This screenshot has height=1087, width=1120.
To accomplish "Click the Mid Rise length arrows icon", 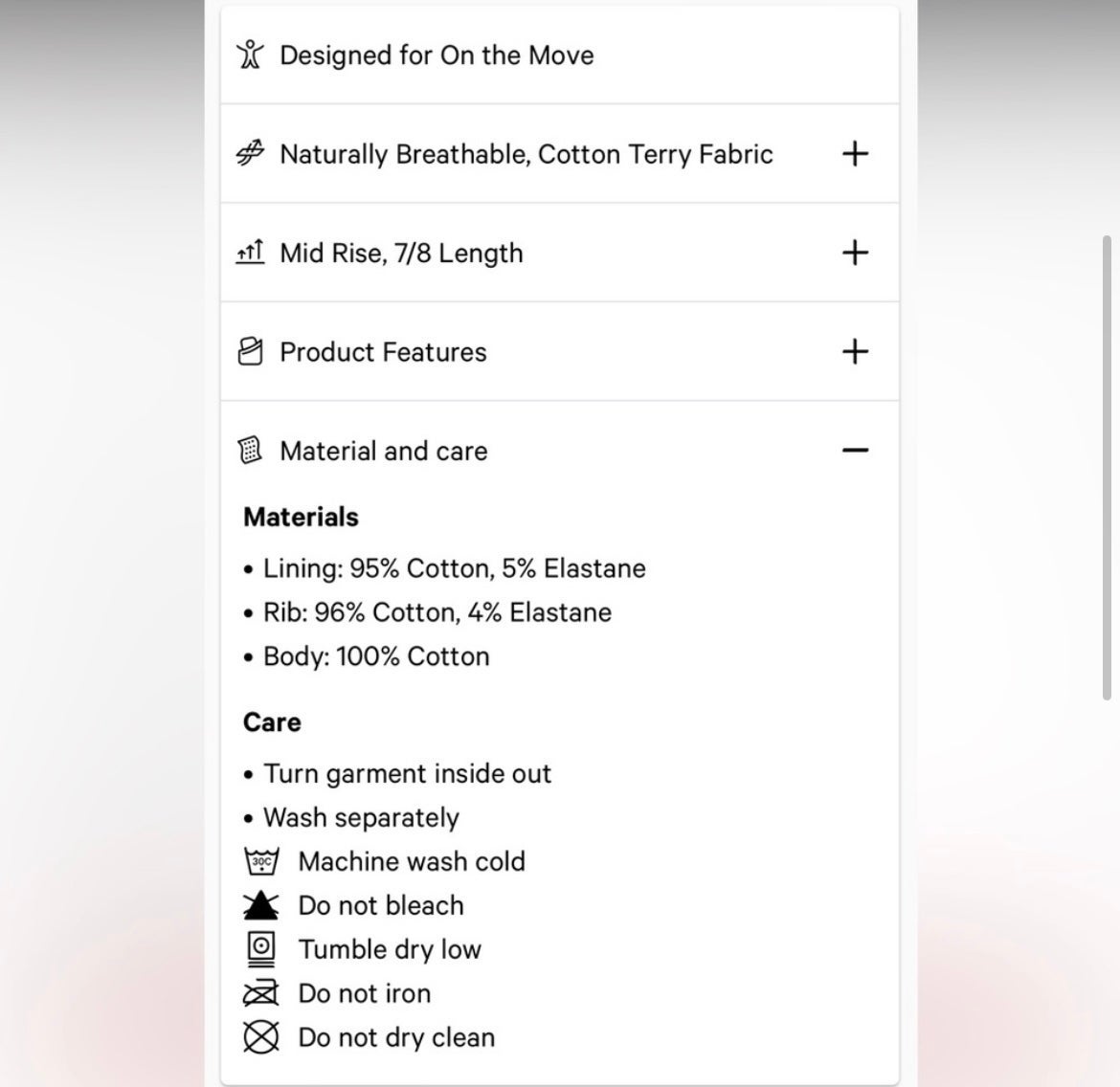I will coord(250,252).
